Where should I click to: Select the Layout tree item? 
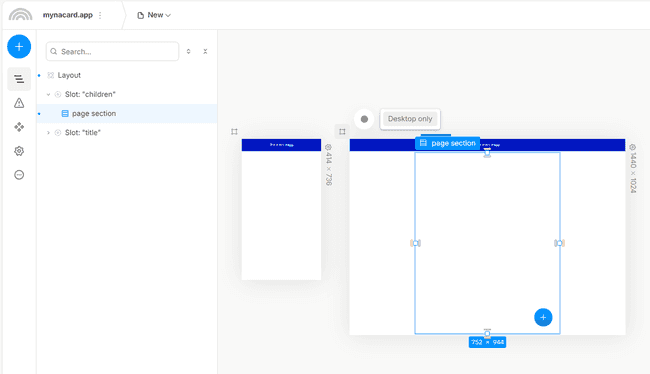69,75
